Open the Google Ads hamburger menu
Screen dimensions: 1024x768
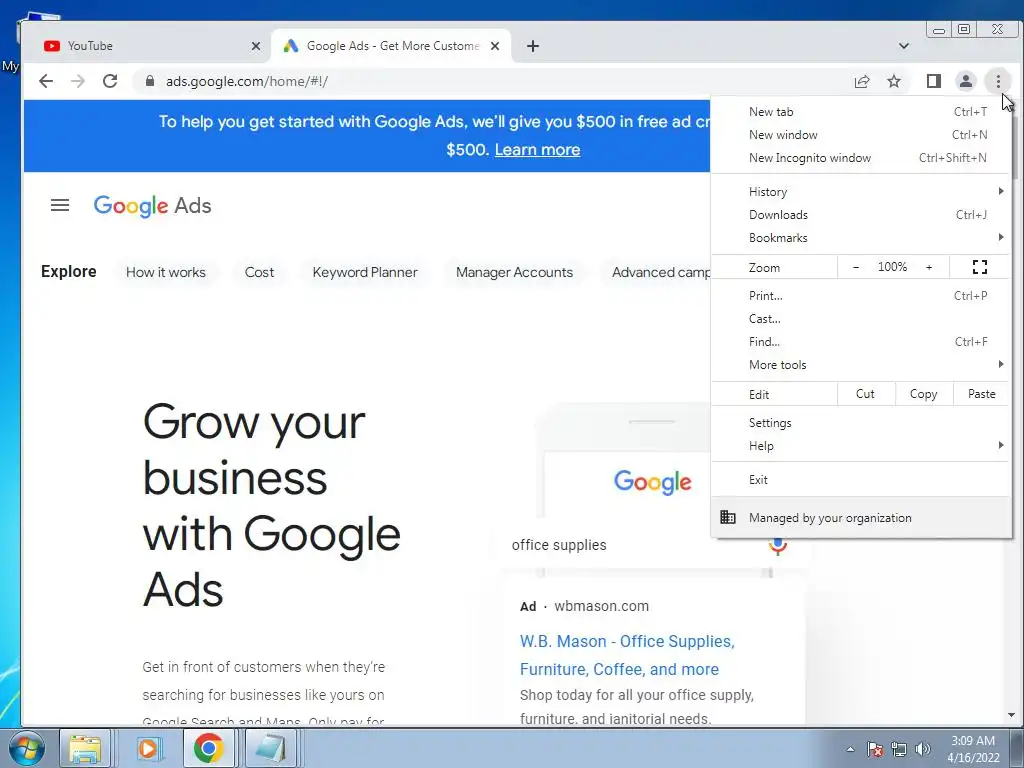[x=60, y=205]
